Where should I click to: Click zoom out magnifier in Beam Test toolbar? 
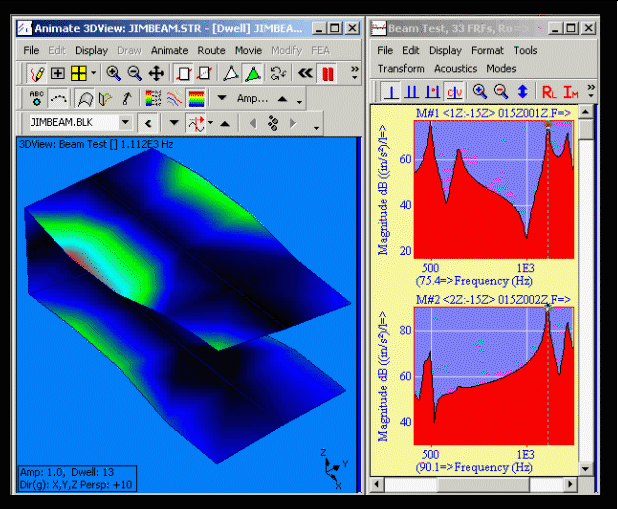(x=499, y=92)
